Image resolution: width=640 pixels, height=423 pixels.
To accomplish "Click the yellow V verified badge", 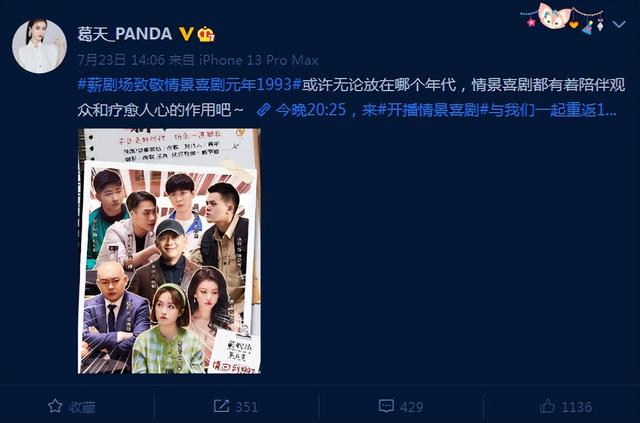I will pos(186,34).
